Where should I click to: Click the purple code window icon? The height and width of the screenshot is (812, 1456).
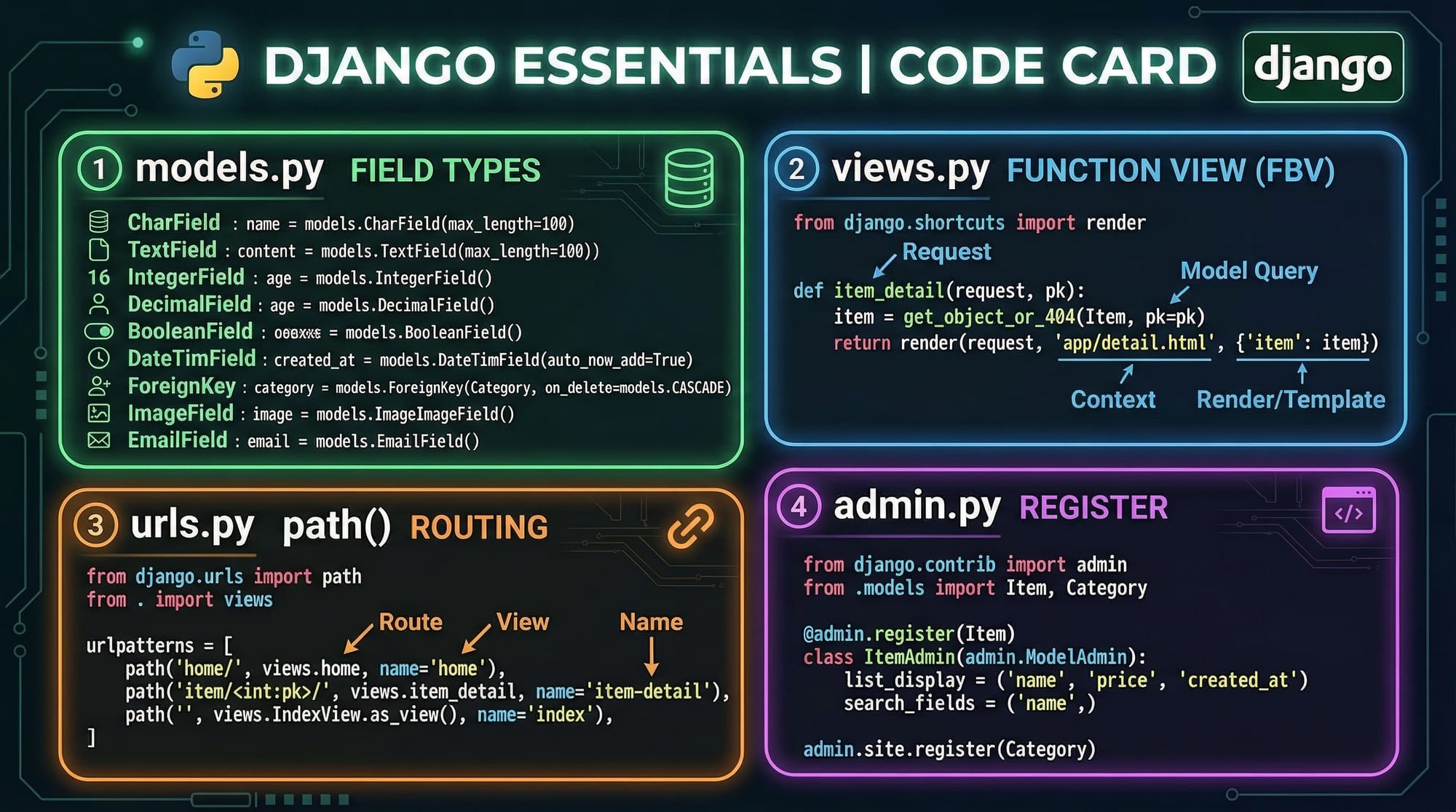tap(1348, 511)
